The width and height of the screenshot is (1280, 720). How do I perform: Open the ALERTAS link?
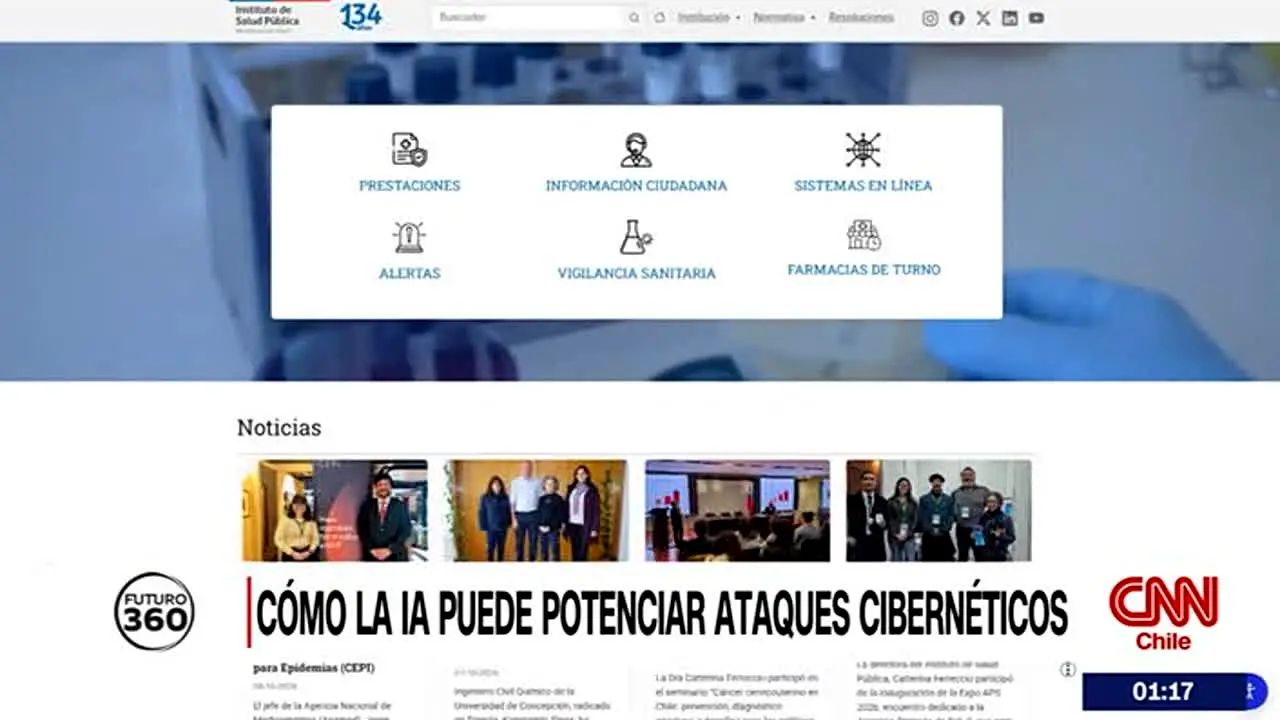click(x=410, y=273)
